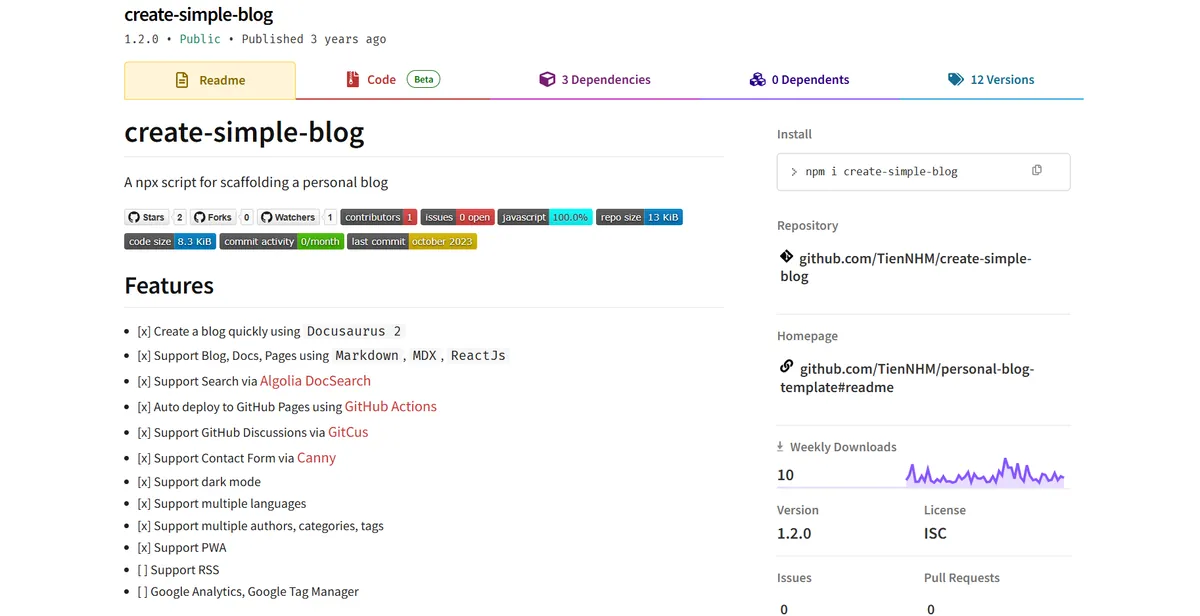Screen dimensions: 1200x616
Task: Click the weekly downloads sparkline chart
Action: pos(985,472)
